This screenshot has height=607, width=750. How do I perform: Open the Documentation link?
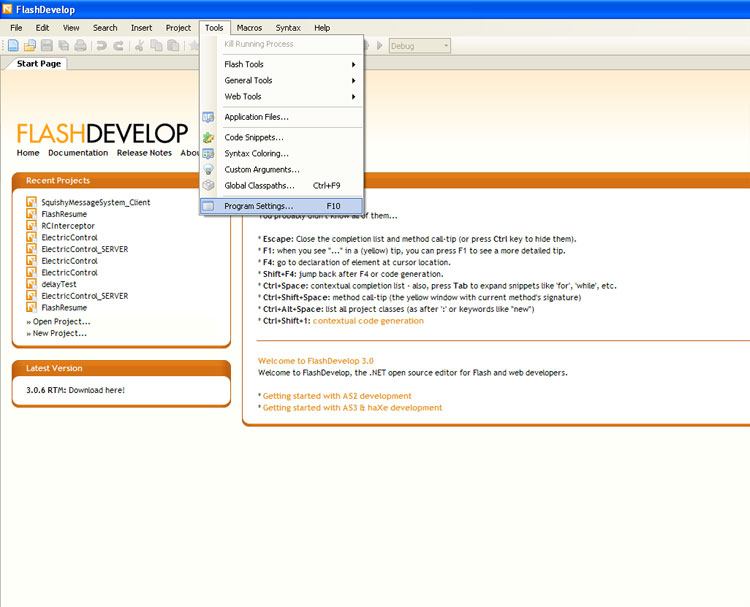78,153
